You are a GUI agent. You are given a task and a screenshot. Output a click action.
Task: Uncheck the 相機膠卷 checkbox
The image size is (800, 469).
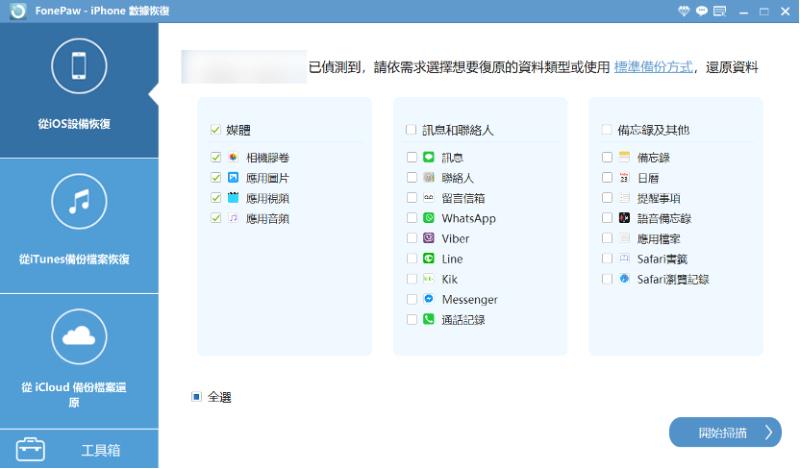pyautogui.click(x=215, y=158)
